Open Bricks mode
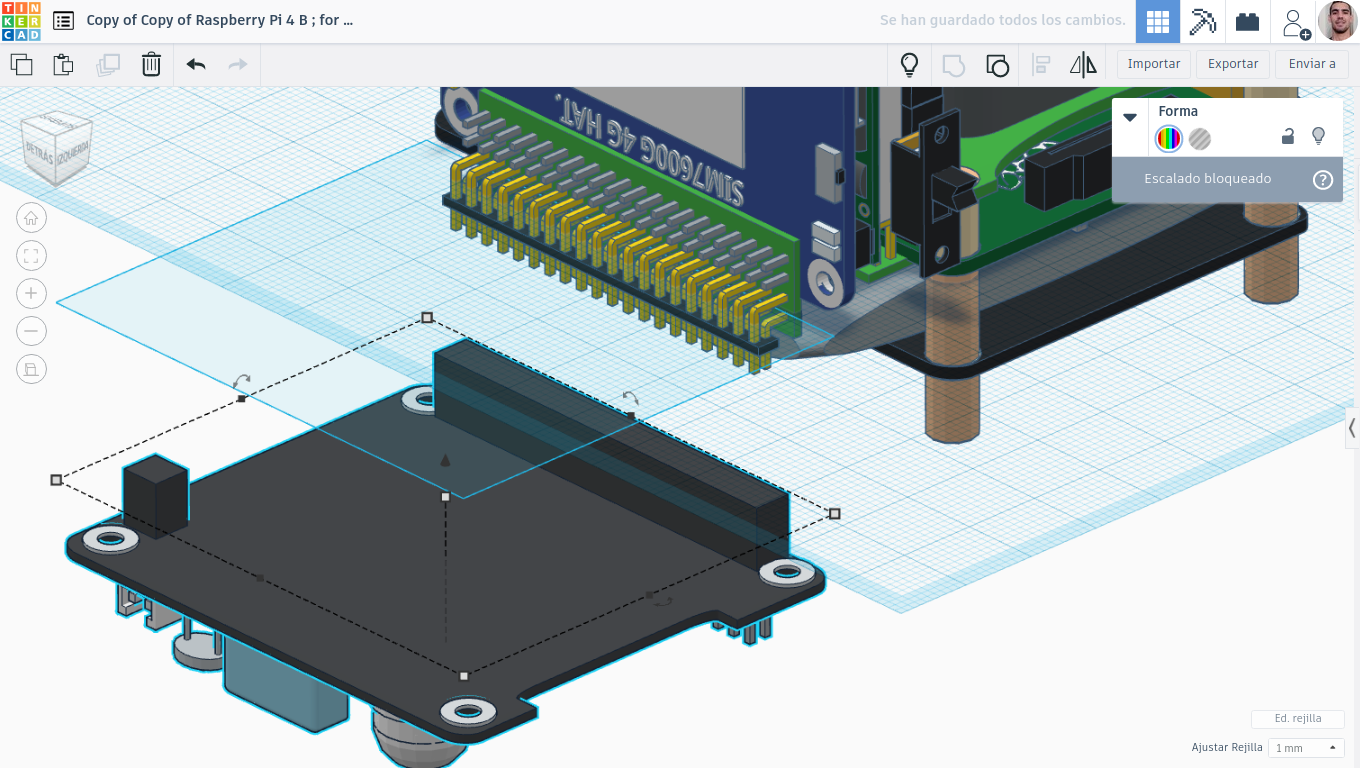The image size is (1360, 768). (1247, 21)
